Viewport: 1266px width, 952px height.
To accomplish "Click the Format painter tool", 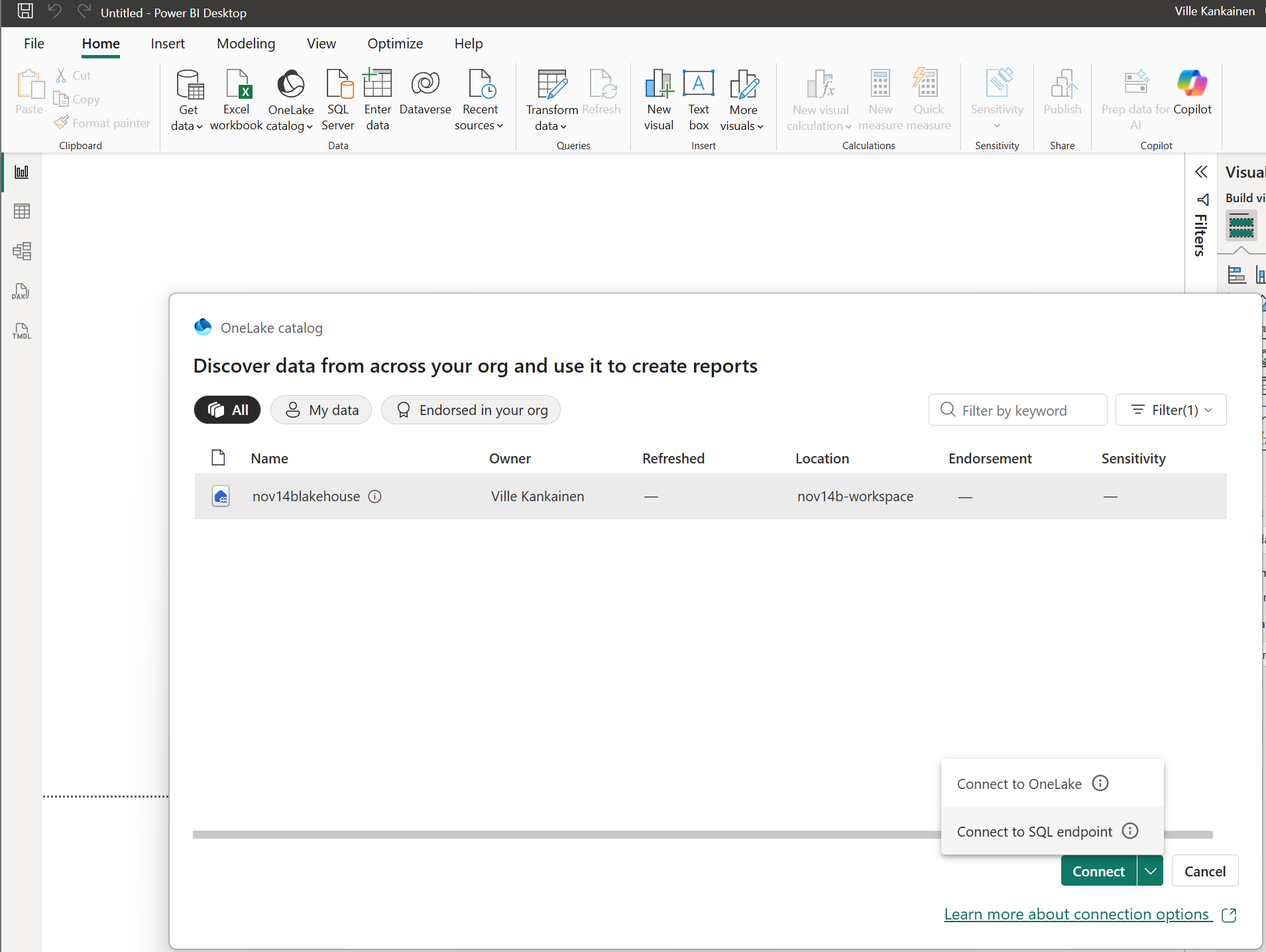I will click(102, 123).
